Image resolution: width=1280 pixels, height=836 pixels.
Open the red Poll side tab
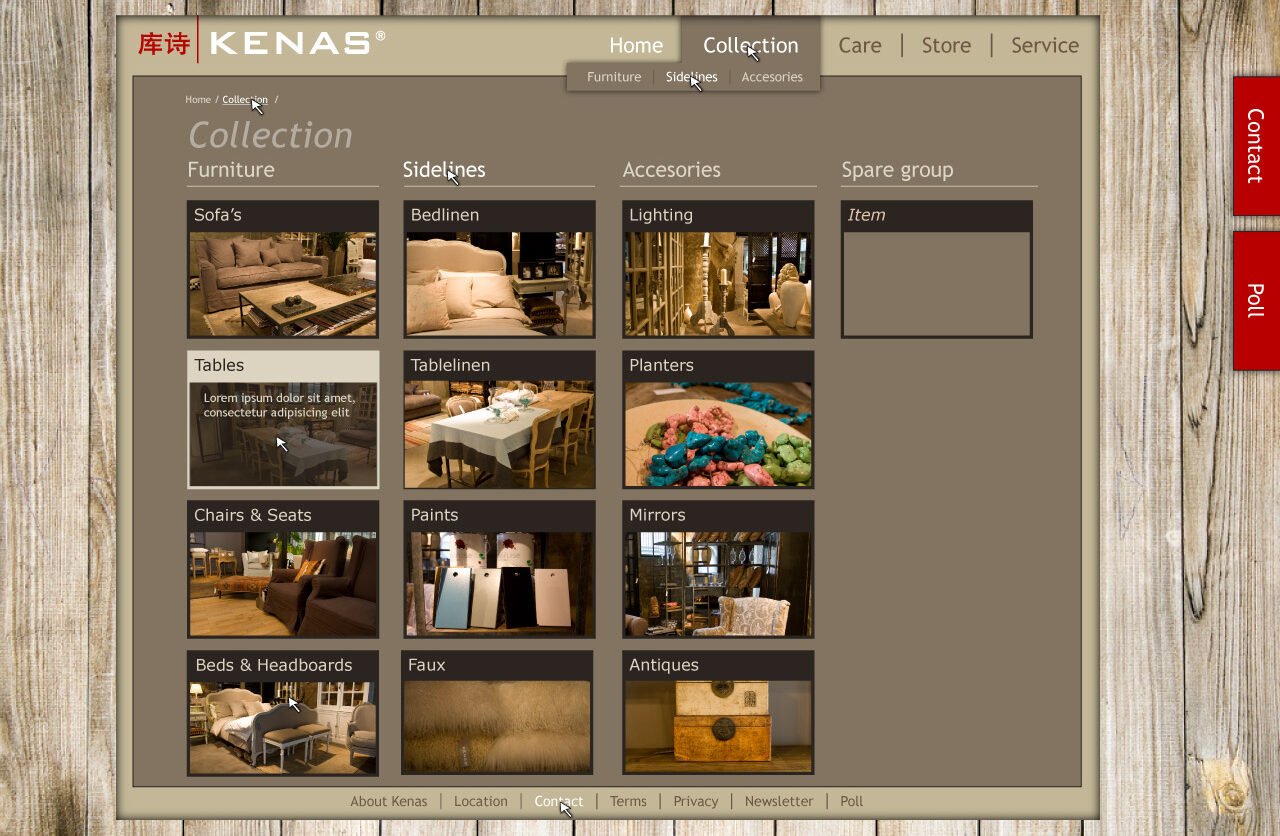pos(1255,300)
